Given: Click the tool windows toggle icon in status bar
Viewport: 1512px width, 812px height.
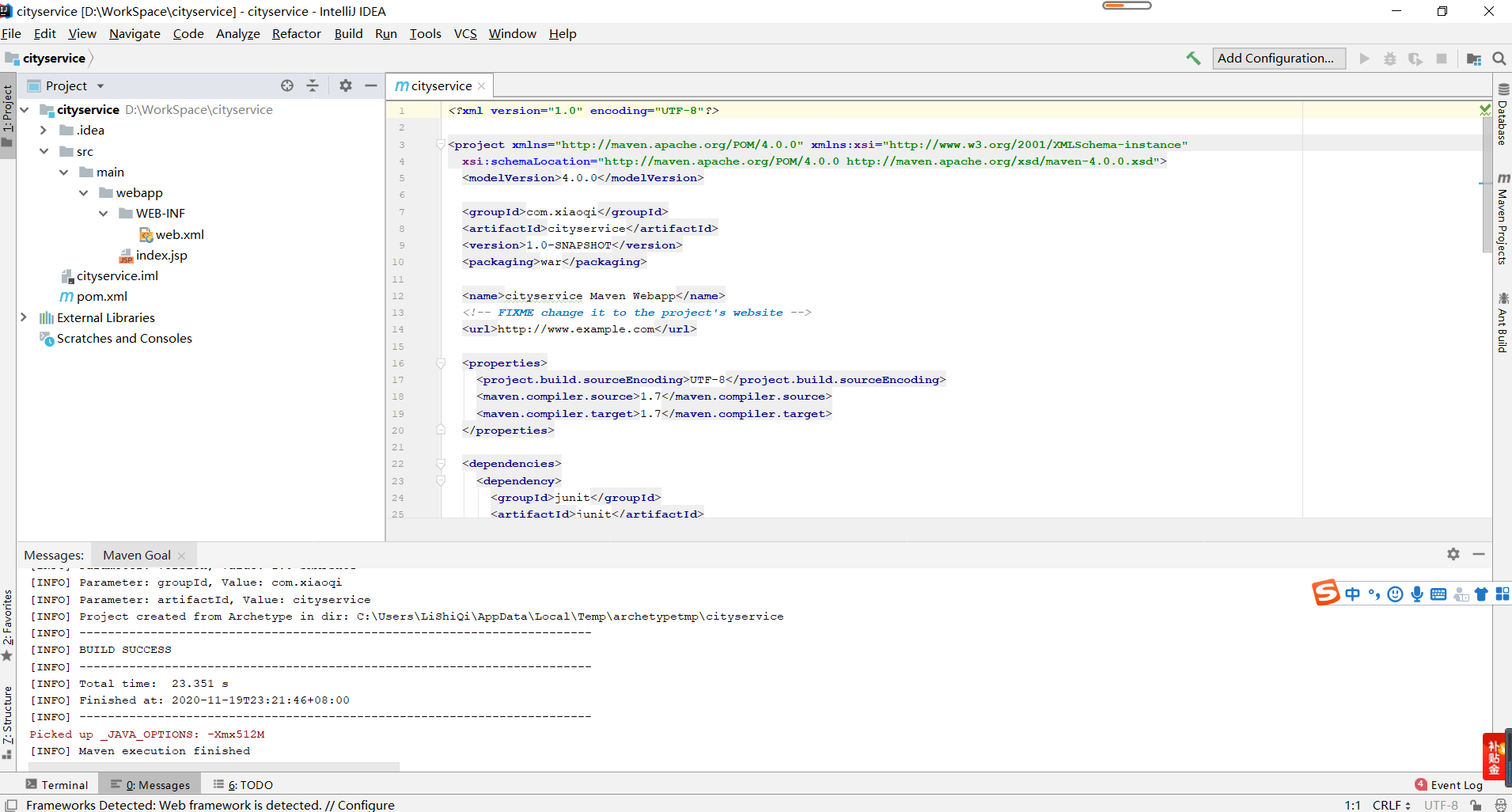Looking at the screenshot, I should [x=11, y=805].
